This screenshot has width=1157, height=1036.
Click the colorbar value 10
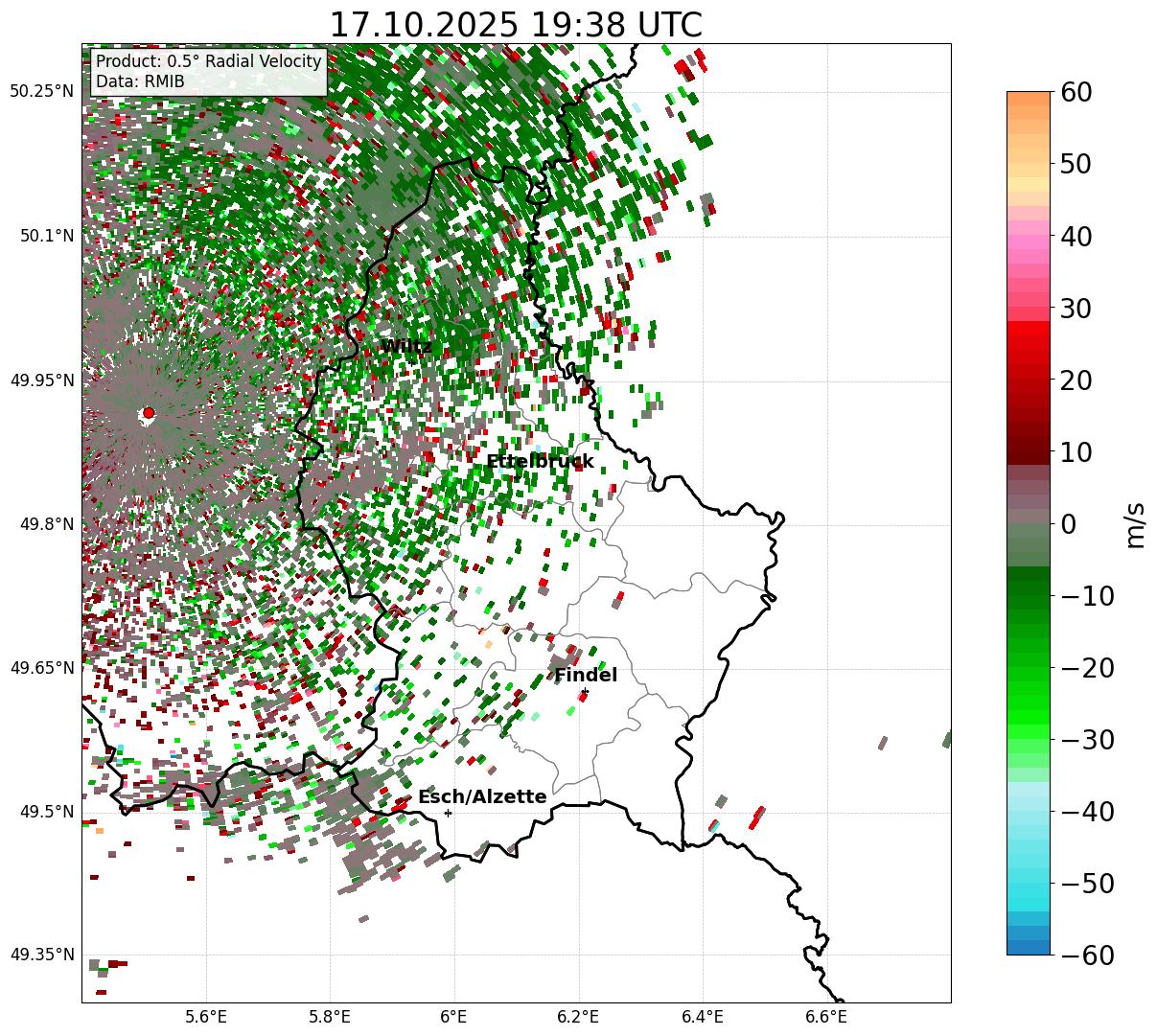point(1075,451)
